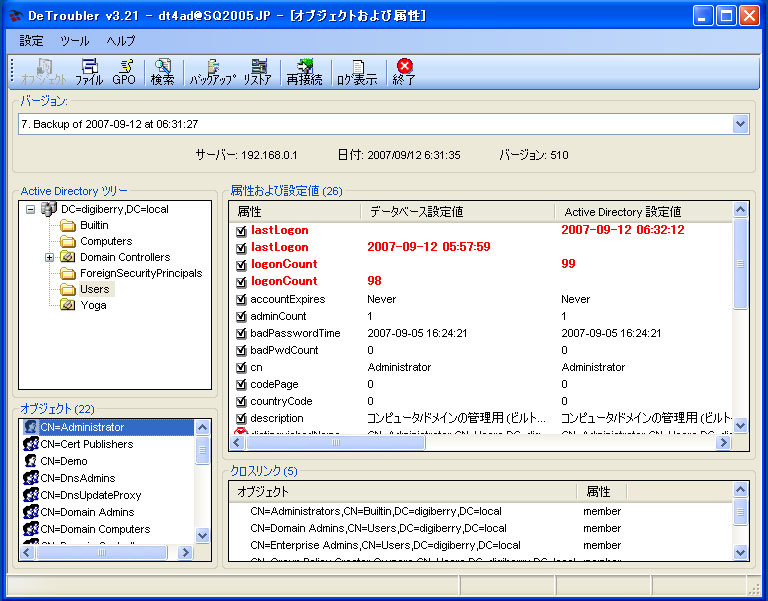Start the バックアップ backup tool

[213, 72]
